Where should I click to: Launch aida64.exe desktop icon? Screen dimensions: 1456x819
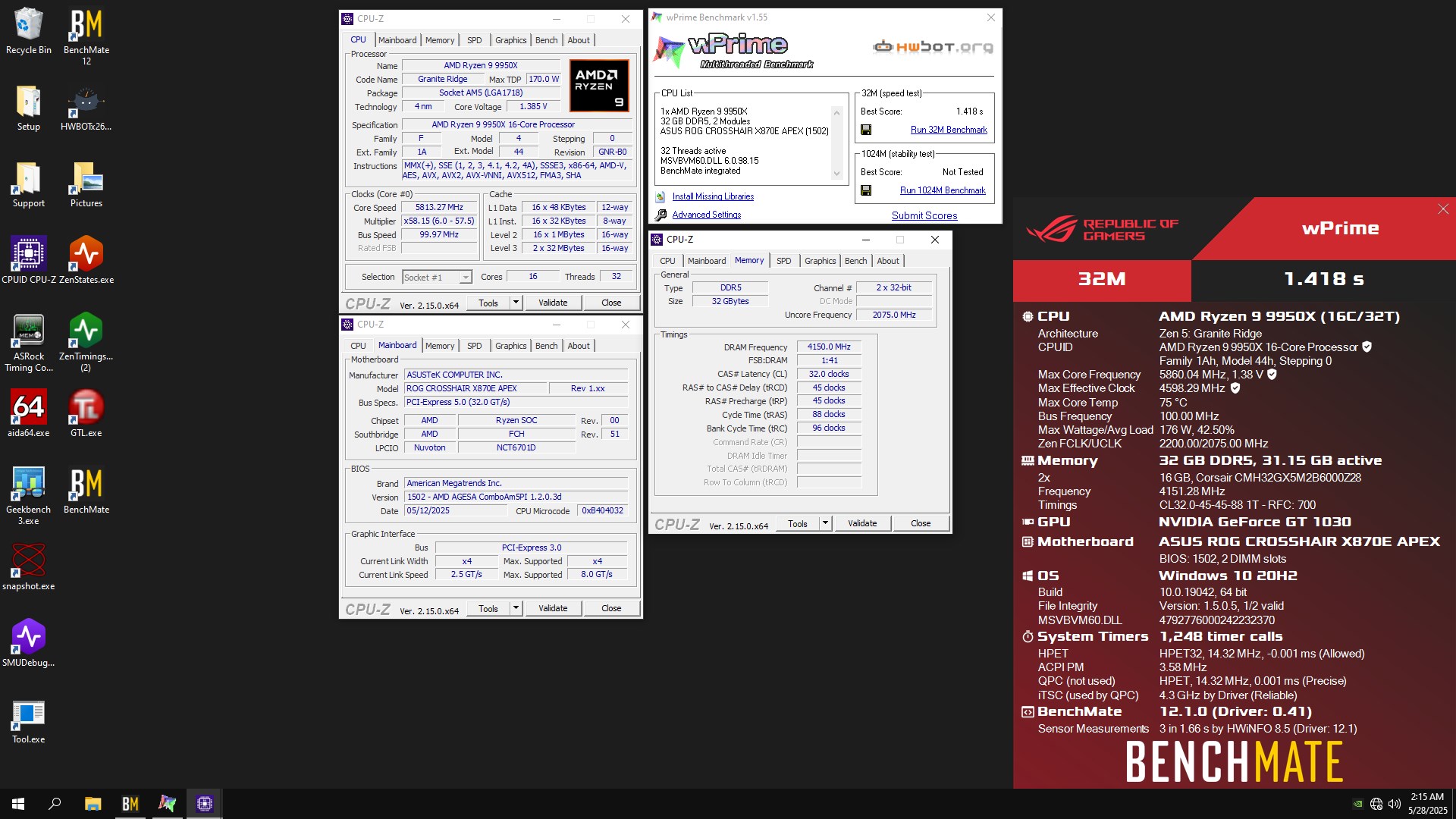29,413
